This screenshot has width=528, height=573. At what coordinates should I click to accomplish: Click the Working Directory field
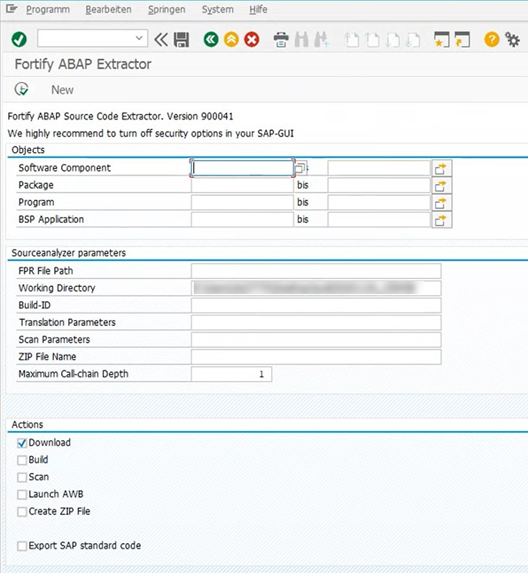point(316,288)
